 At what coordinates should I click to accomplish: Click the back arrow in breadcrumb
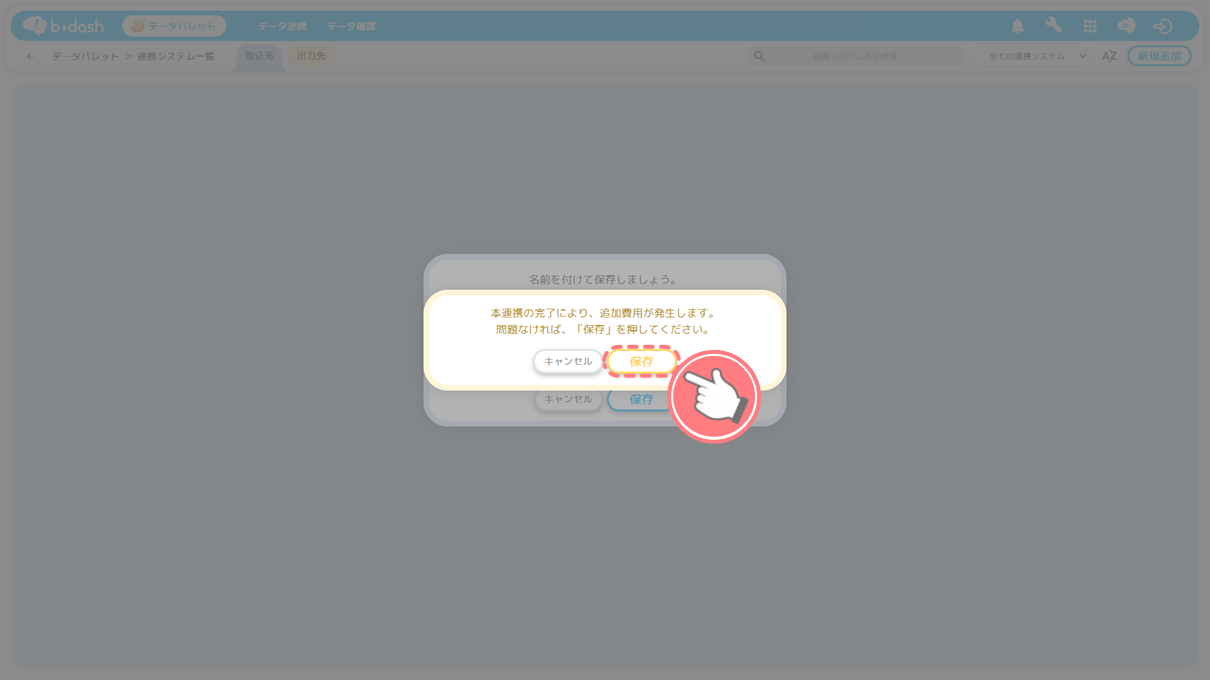(x=30, y=57)
